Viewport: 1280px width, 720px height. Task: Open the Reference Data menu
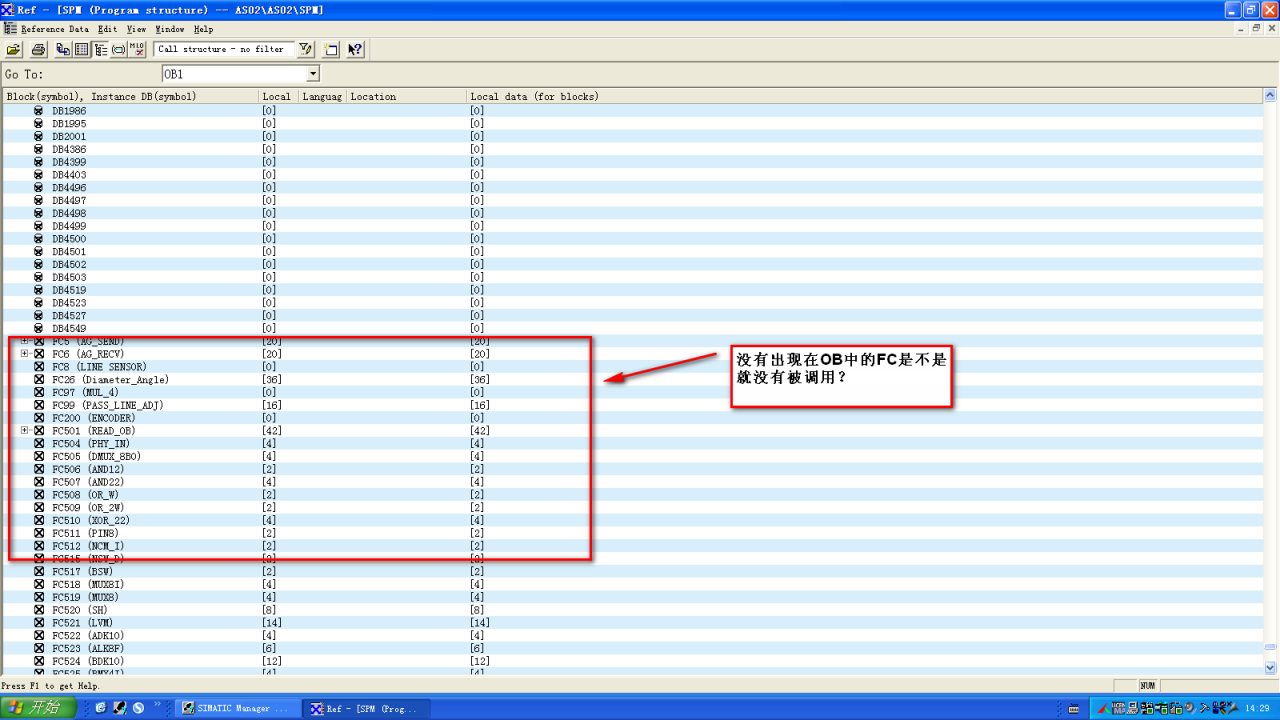pos(55,29)
